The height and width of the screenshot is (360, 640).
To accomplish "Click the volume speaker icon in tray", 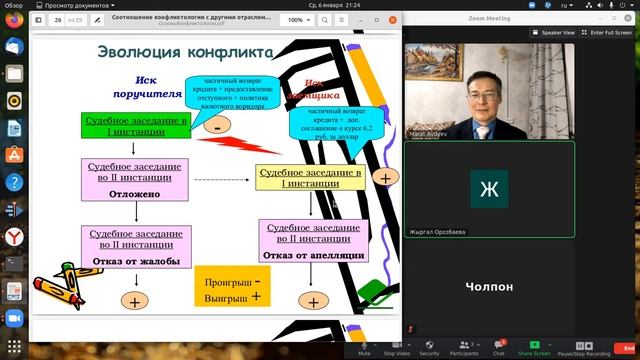I will [600, 5].
